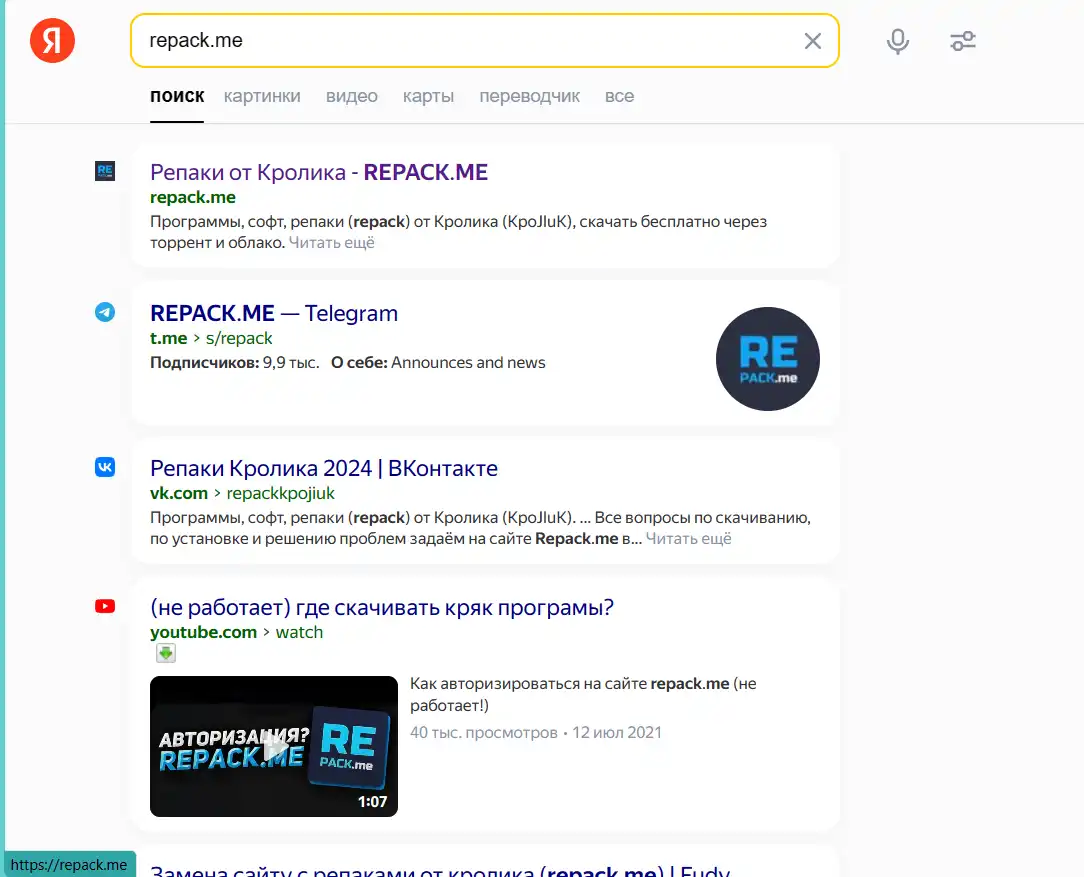This screenshot has width=1084, height=877.
Task: Click the Yandex logo icon
Action: pos(53,40)
